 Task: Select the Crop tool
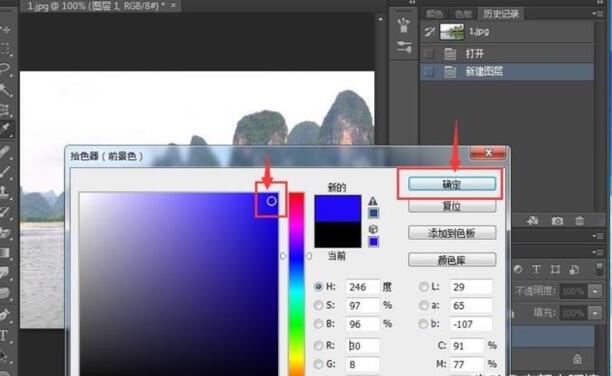[x=5, y=110]
